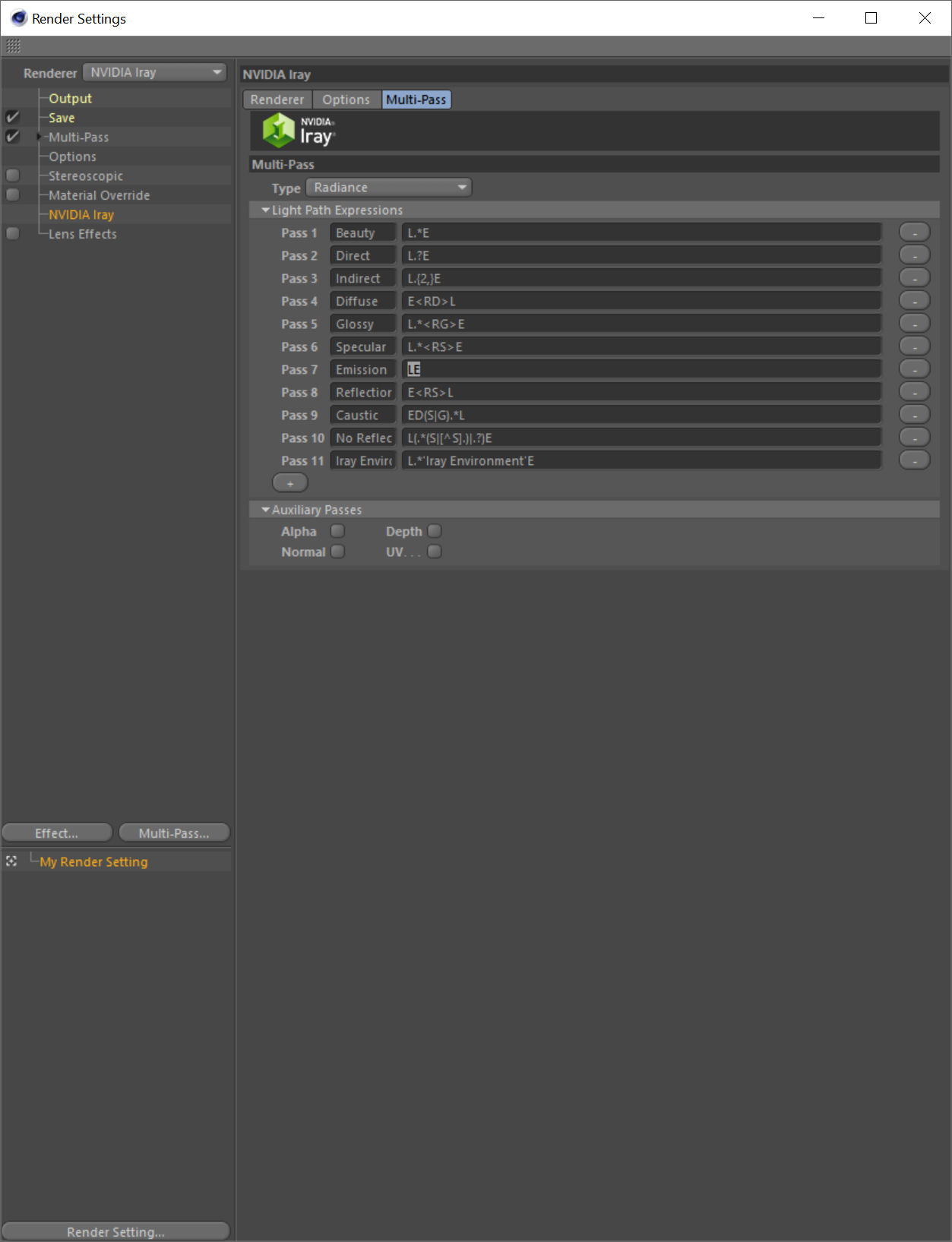This screenshot has width=952, height=1242.
Task: Open the Type Radiance dropdown
Action: point(389,188)
